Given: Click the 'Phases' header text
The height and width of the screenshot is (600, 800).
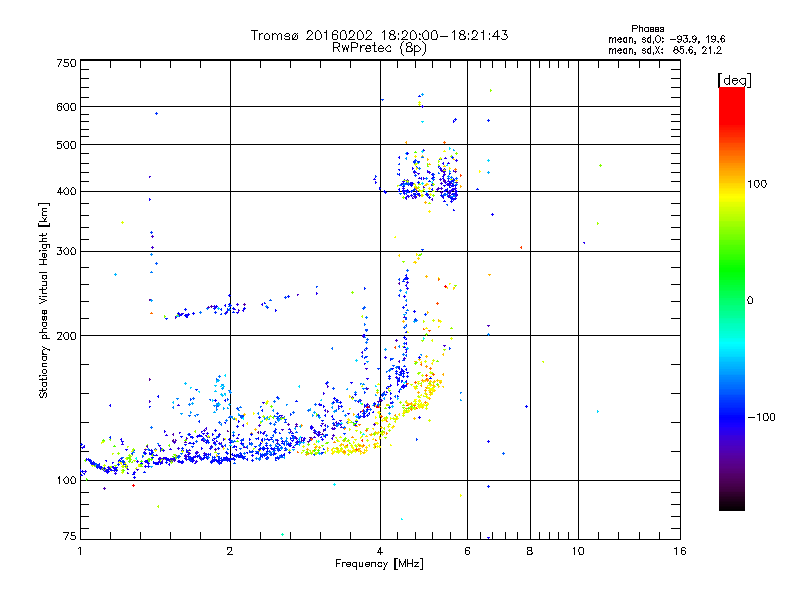Looking at the screenshot, I should pos(647,29).
